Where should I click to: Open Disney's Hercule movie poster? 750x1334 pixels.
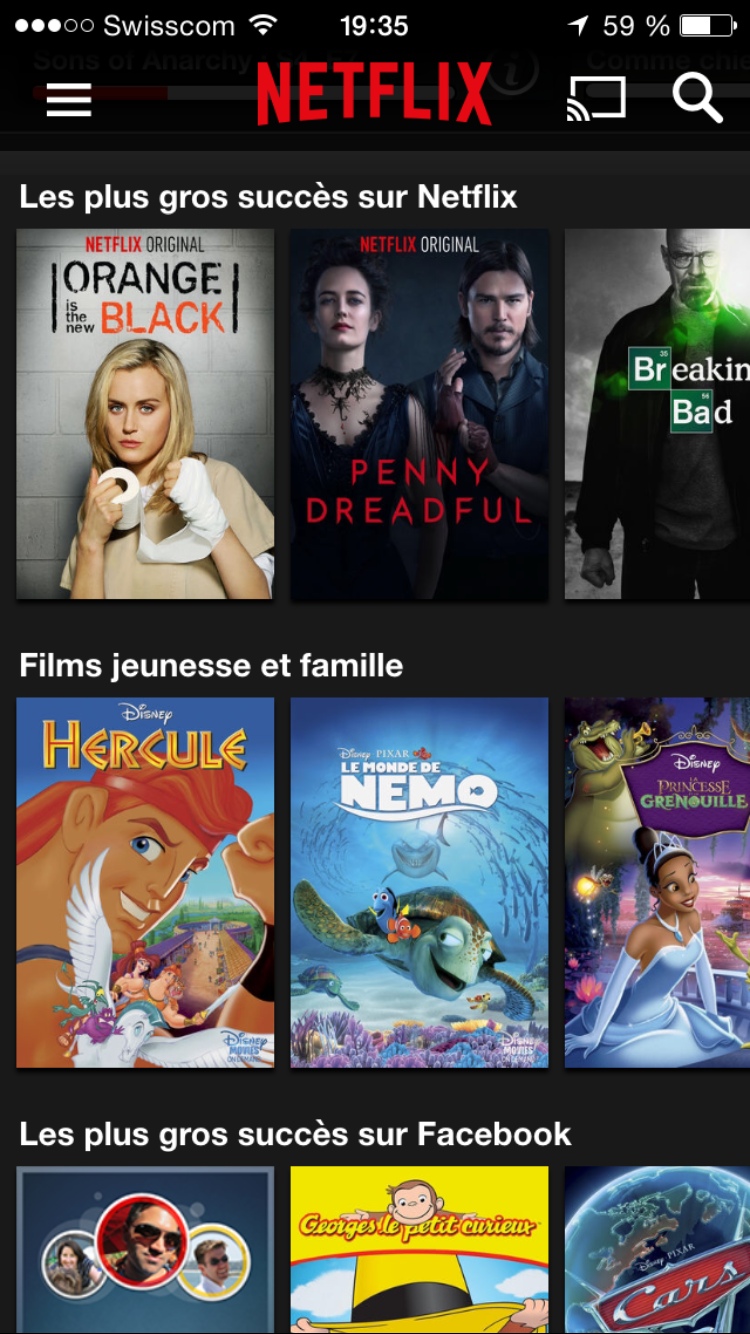pyautogui.click(x=145, y=882)
